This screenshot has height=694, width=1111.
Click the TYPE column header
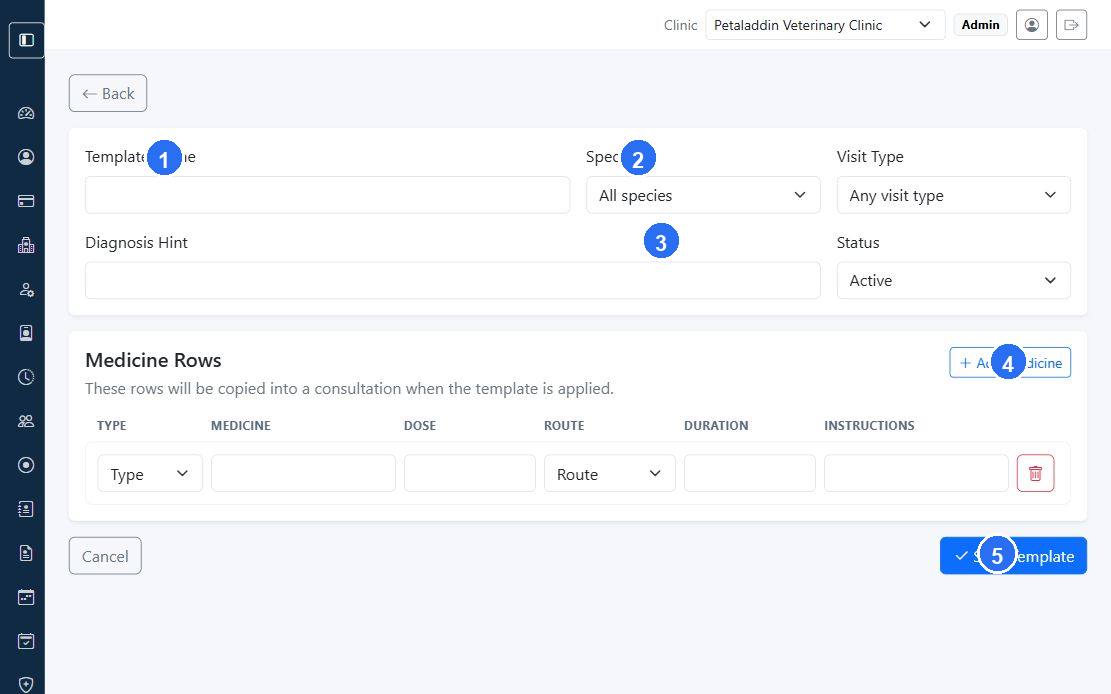tap(111, 425)
